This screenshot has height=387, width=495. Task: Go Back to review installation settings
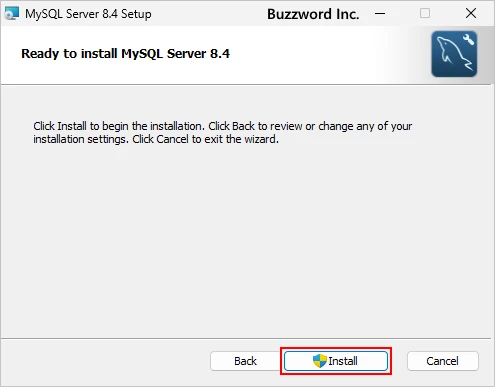[245, 361]
